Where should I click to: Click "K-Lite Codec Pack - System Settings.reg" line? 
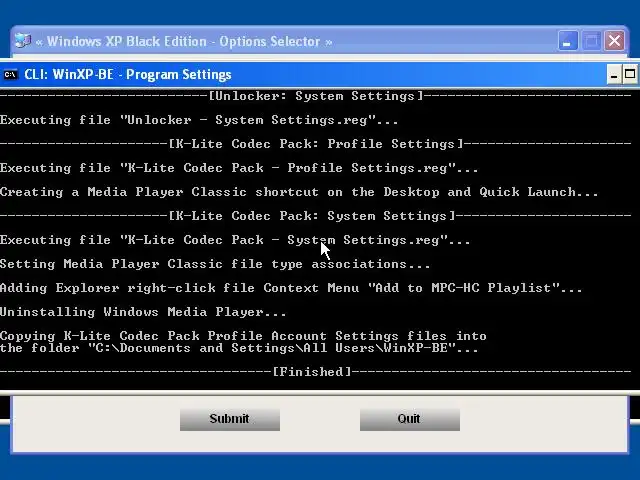pyautogui.click(x=235, y=240)
